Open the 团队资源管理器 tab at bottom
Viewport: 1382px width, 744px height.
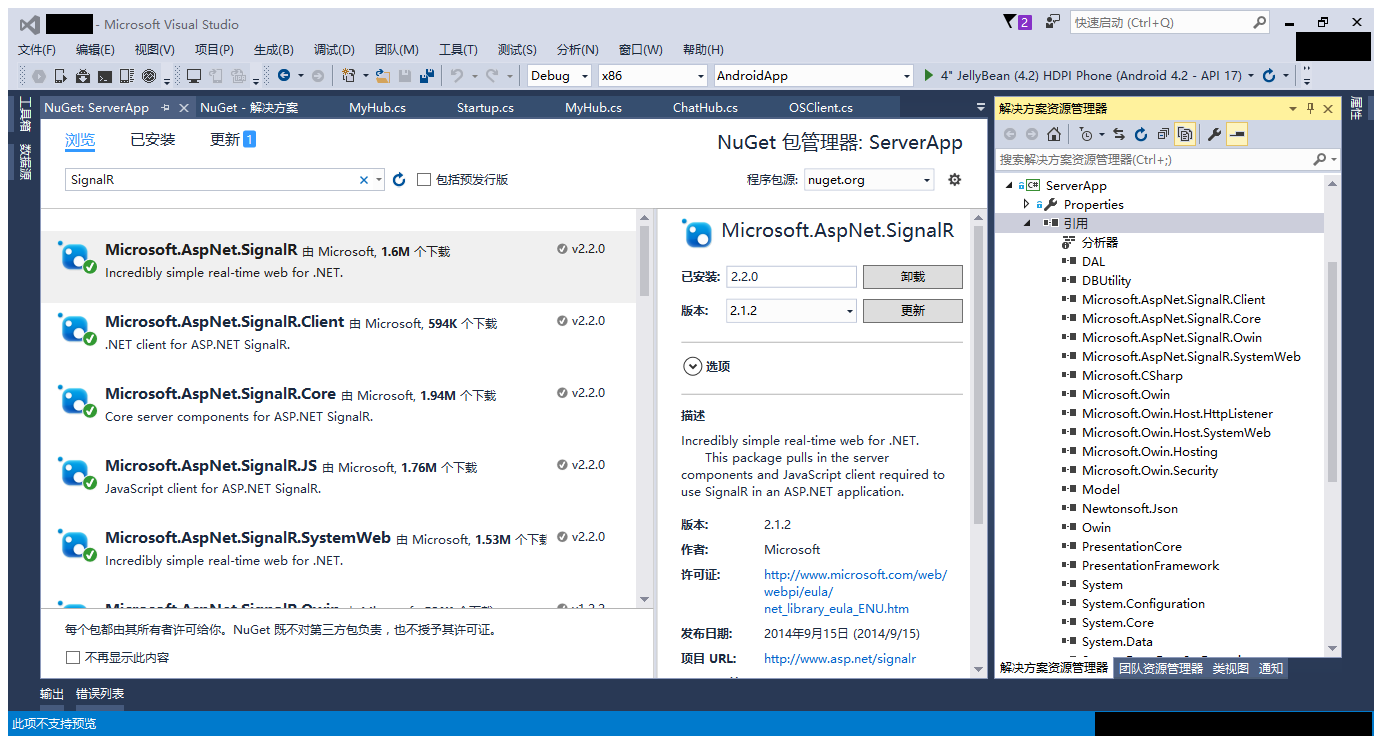[1161, 668]
